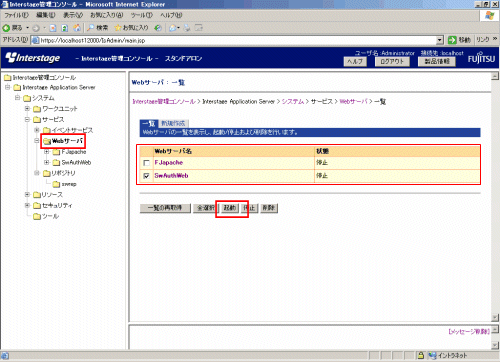Viewport: 500px width, 362px height.
Task: Click the Forward arrow toolbar icon
Action: coord(36,28)
